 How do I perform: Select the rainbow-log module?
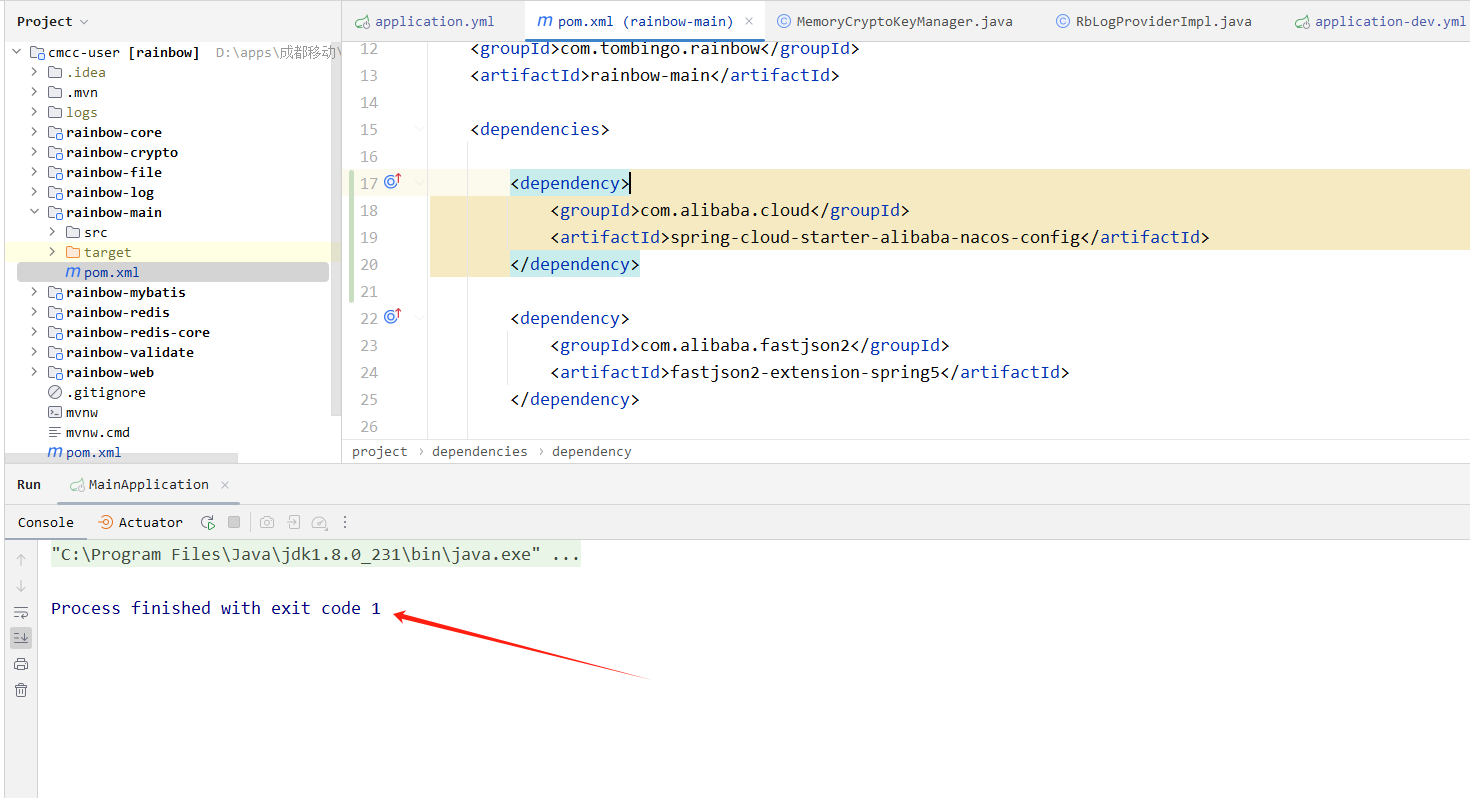pos(110,192)
